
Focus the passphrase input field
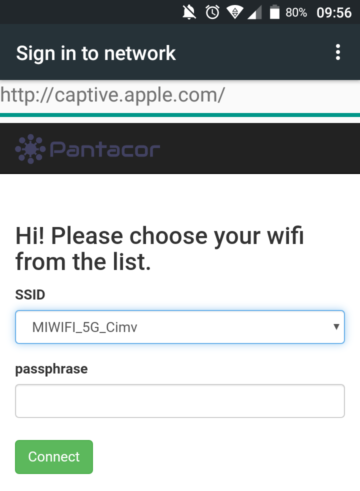(180, 401)
